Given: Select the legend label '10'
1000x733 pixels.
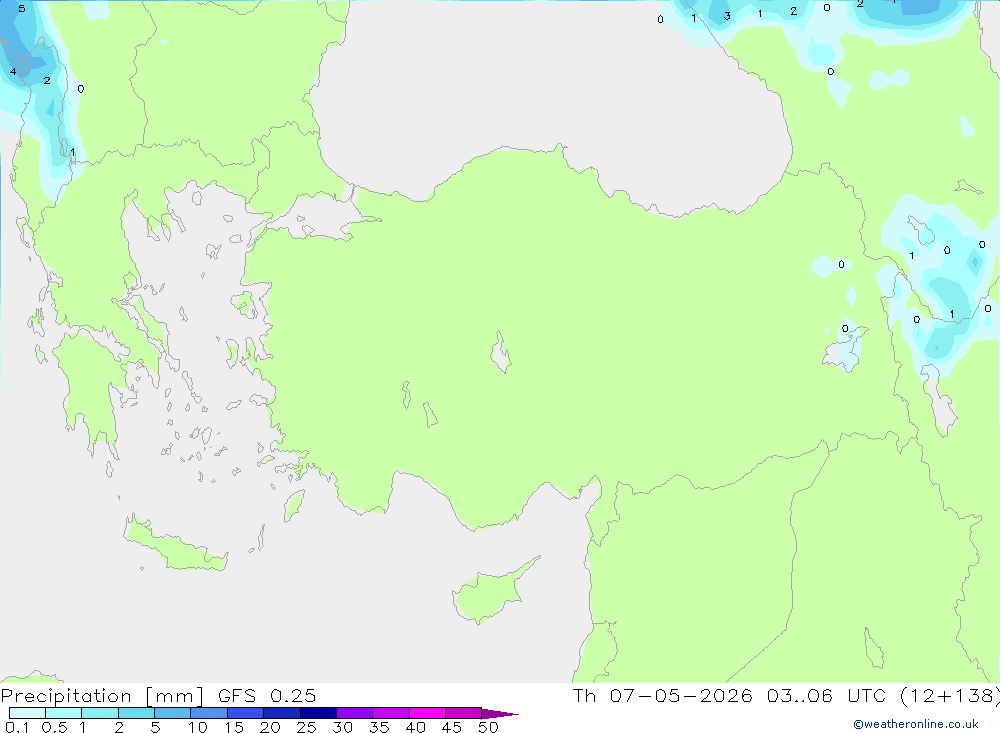Looking at the screenshot, I should click(198, 727).
